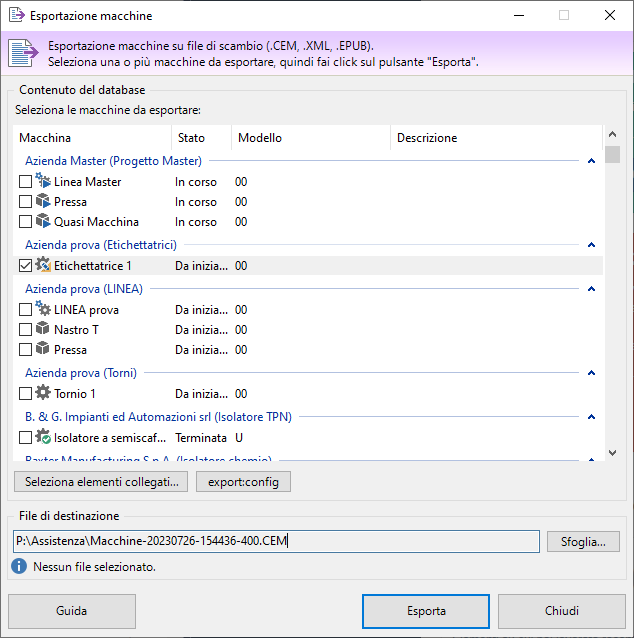634x638 pixels.
Task: Click the machine list vertical scrollbar down arrow
Action: coord(612,453)
